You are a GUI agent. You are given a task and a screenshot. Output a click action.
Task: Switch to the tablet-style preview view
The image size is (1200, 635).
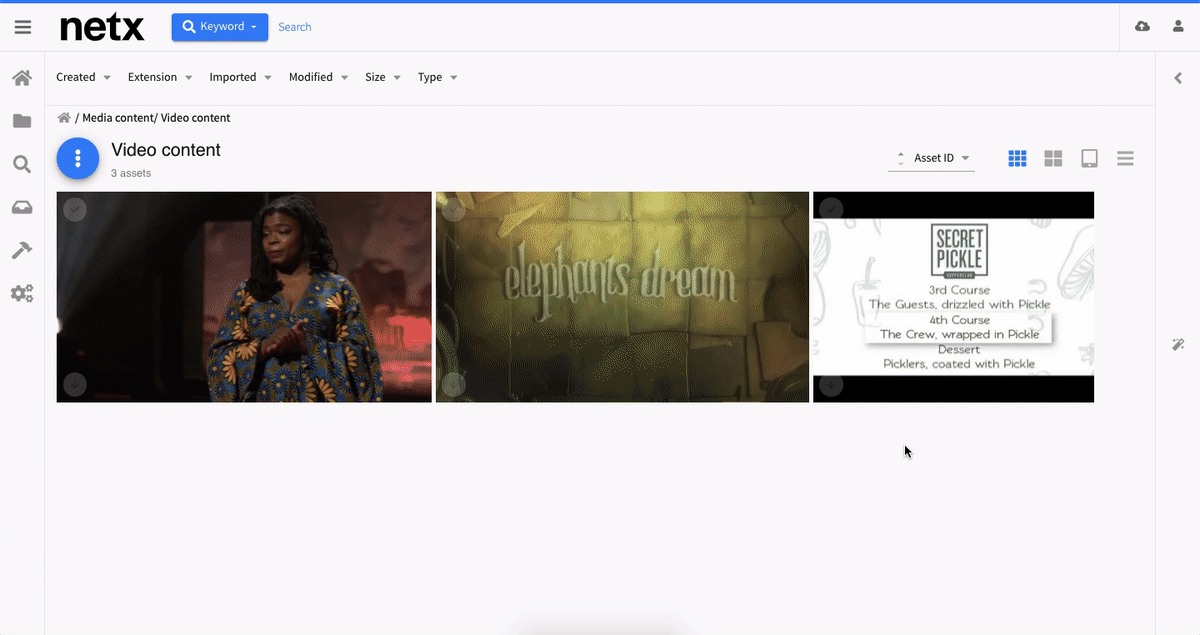(x=1089, y=158)
